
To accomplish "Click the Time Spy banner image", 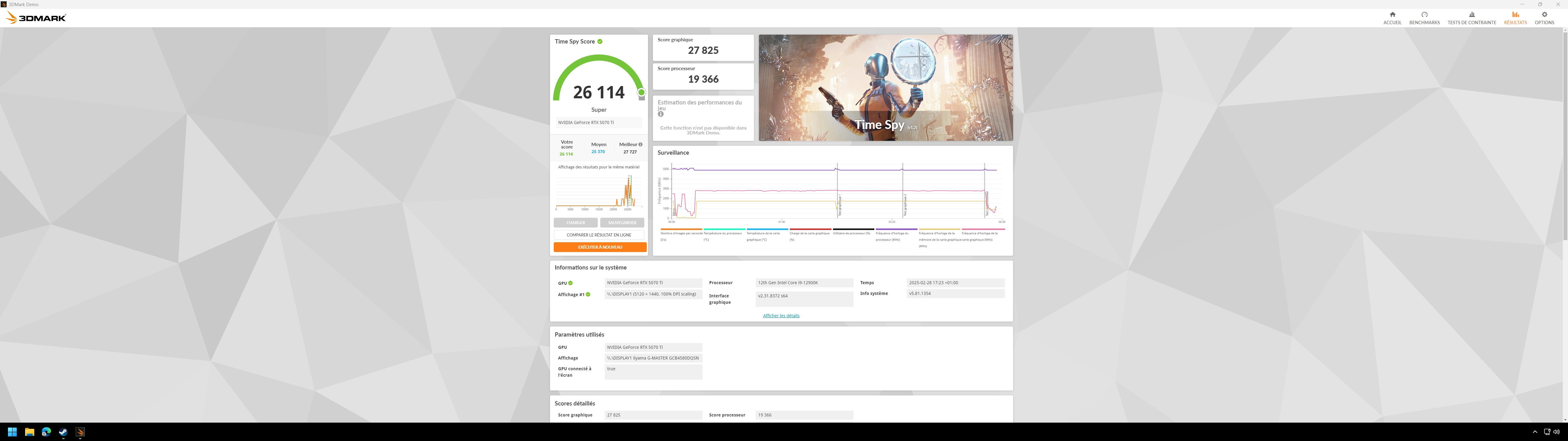I will pyautogui.click(x=886, y=88).
